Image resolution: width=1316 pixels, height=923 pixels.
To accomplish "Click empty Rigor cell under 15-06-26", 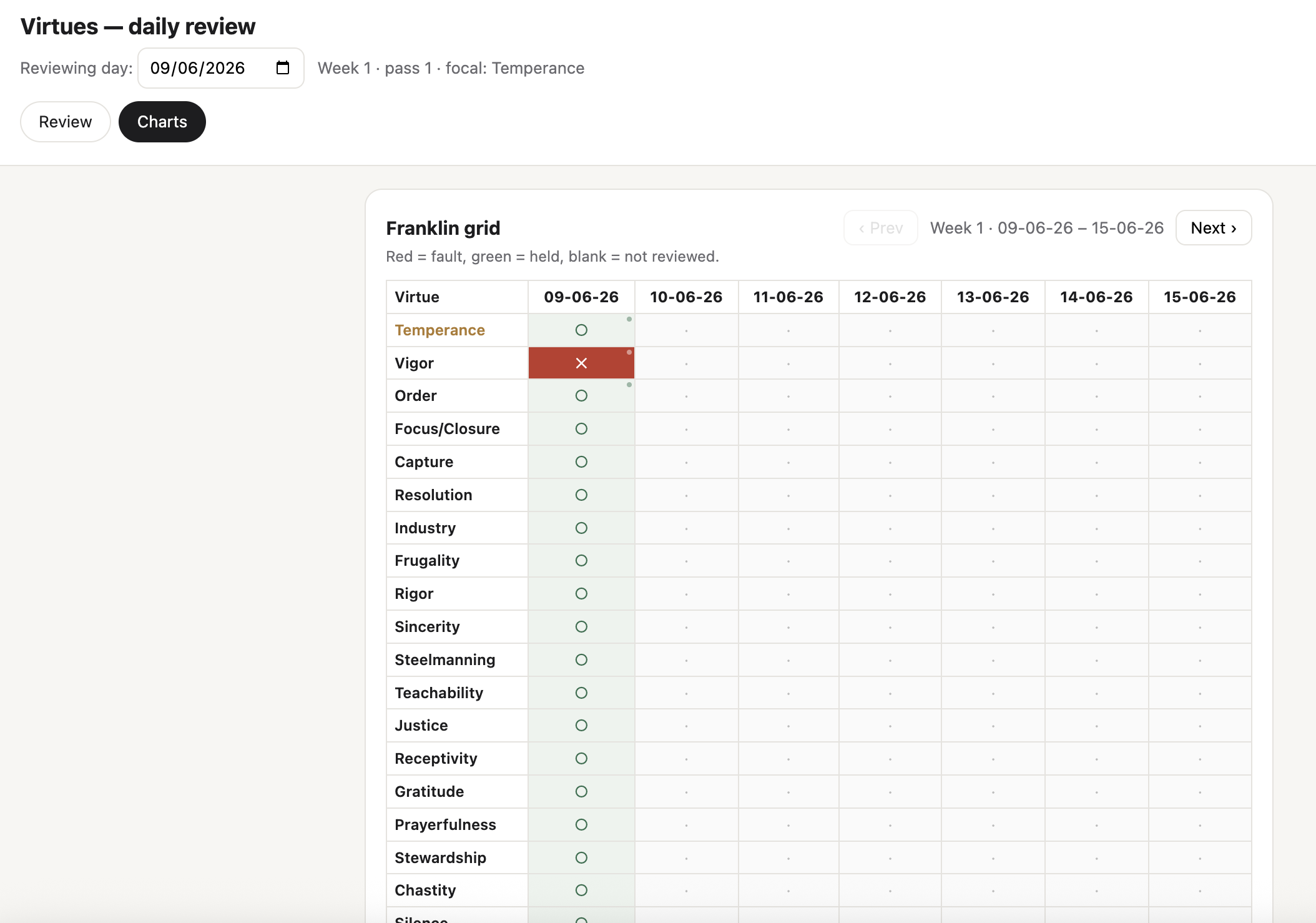I will (1200, 594).
